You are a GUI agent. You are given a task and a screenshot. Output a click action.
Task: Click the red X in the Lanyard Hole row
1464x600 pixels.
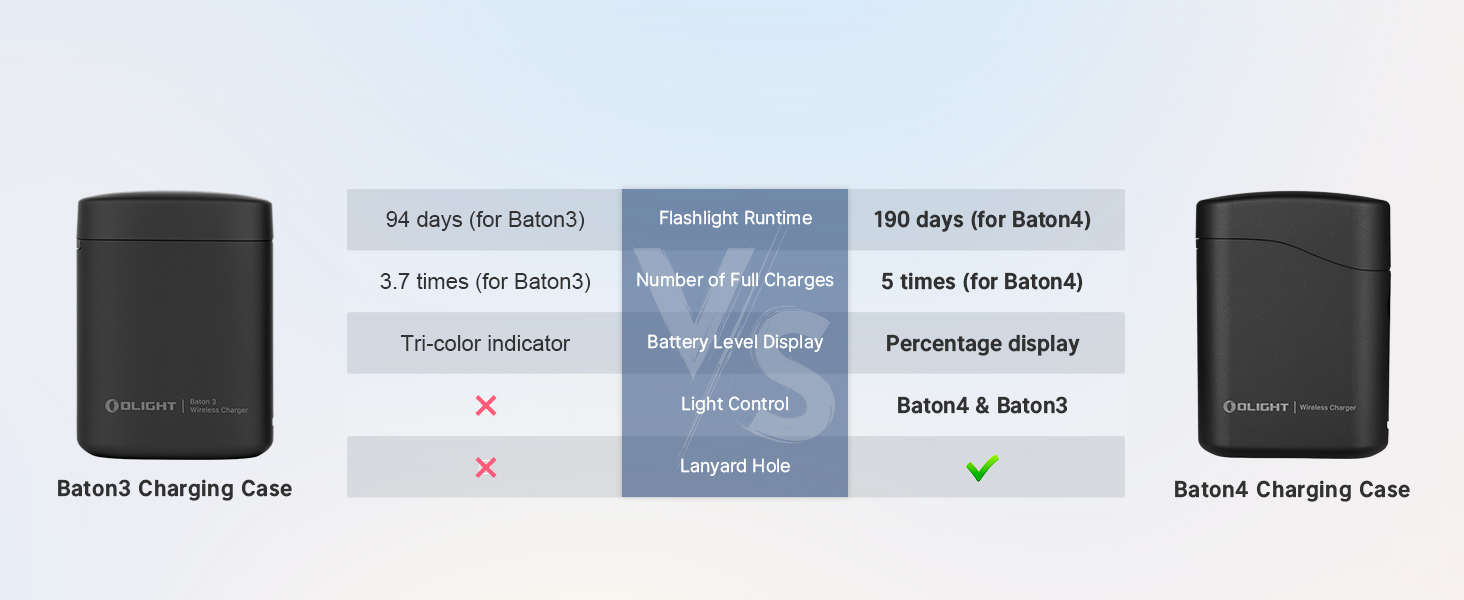pos(486,467)
